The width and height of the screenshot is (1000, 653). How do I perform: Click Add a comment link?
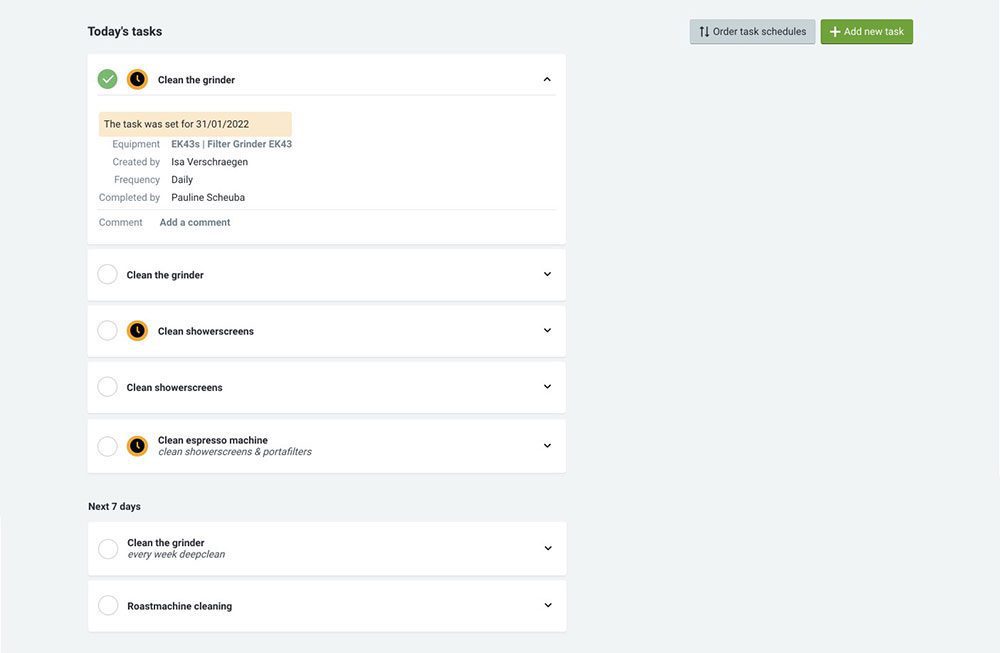click(x=195, y=223)
